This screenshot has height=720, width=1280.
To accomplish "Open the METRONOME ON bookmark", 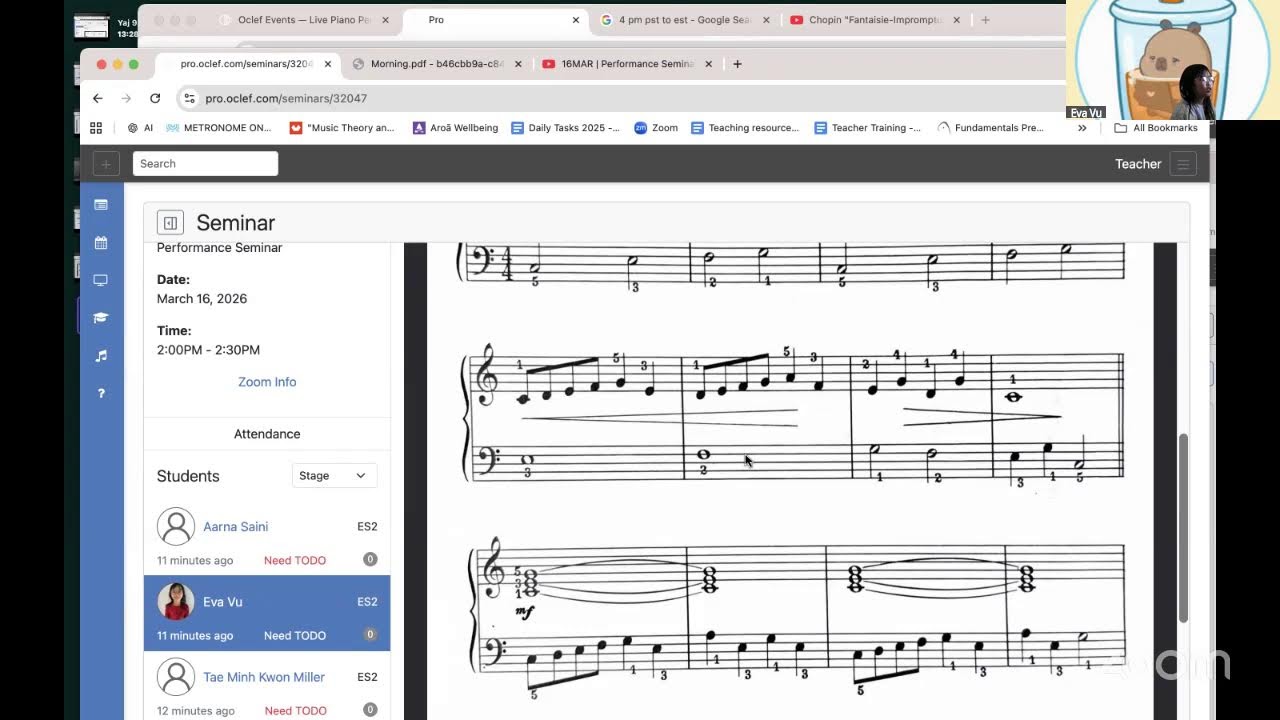I will pyautogui.click(x=218, y=128).
